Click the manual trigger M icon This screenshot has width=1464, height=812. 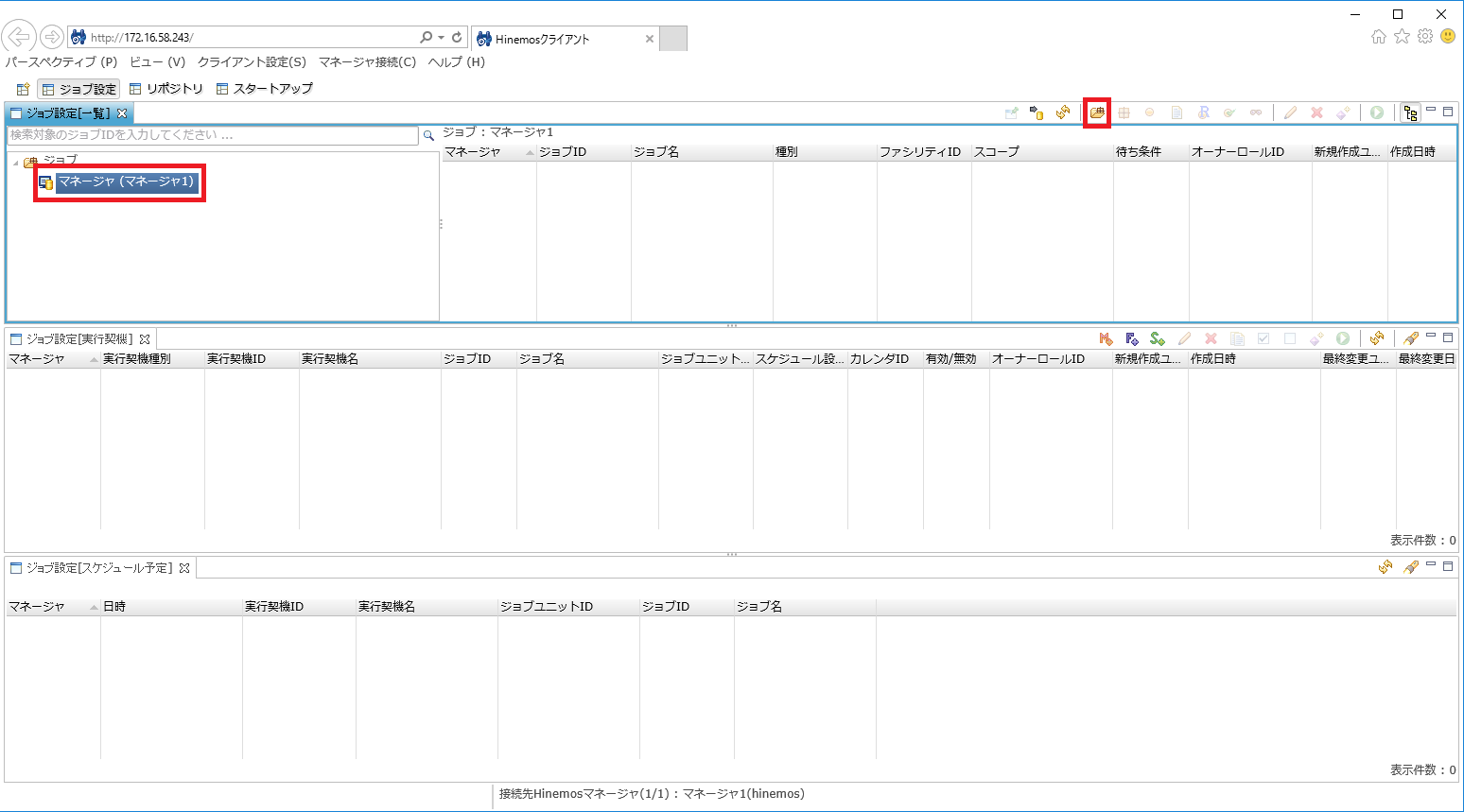[x=1106, y=338]
